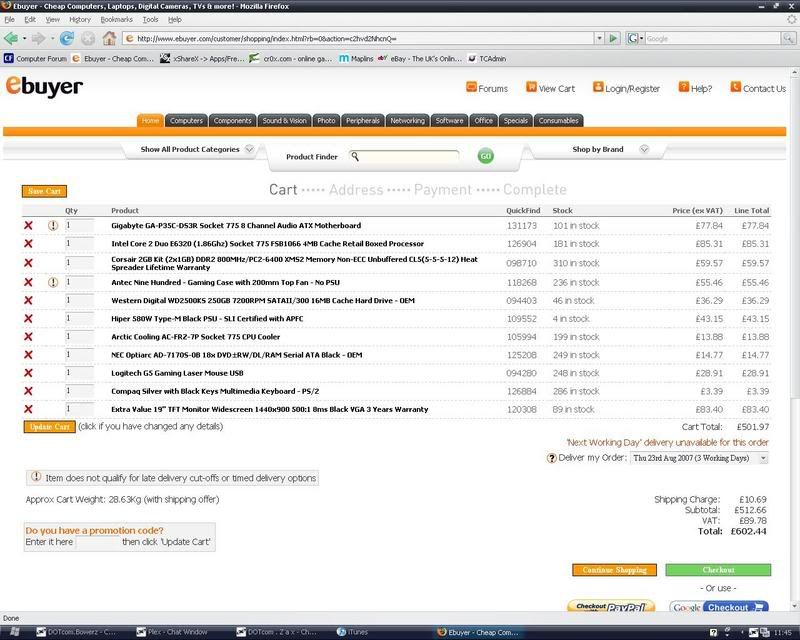This screenshot has height=640, width=800.
Task: Select the Networking navigation tab
Action: point(408,120)
